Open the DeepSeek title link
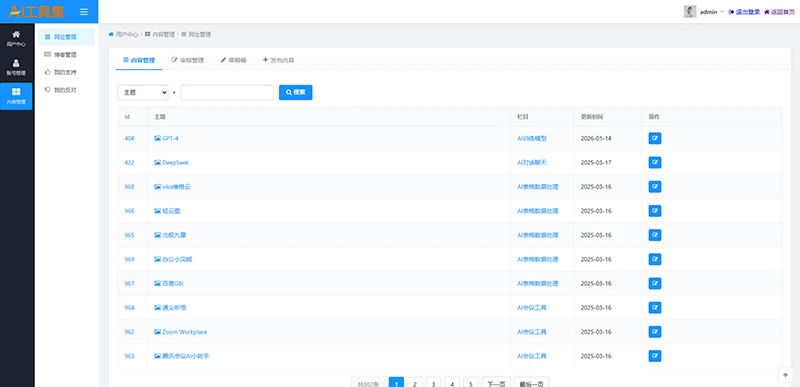This screenshot has width=800, height=387. [x=176, y=163]
